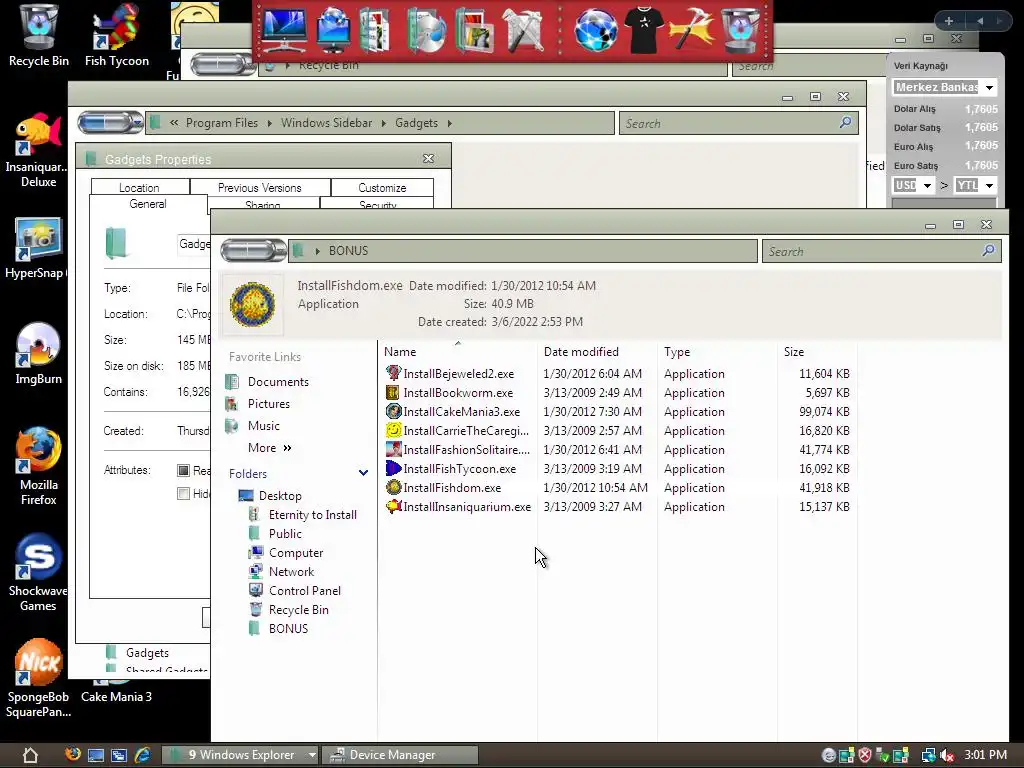
Task: Click Show Desktop quick launch icon
Action: (95, 755)
